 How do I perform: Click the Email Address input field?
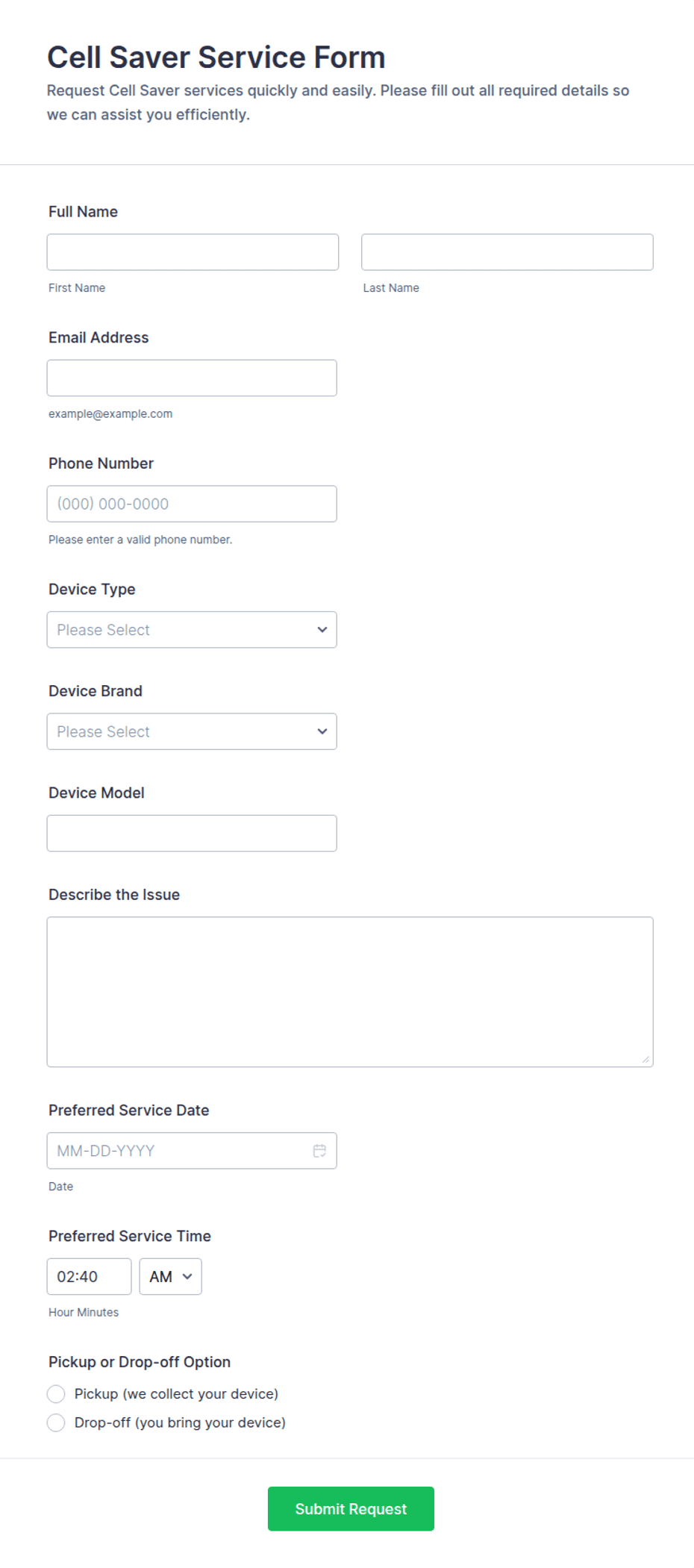192,378
